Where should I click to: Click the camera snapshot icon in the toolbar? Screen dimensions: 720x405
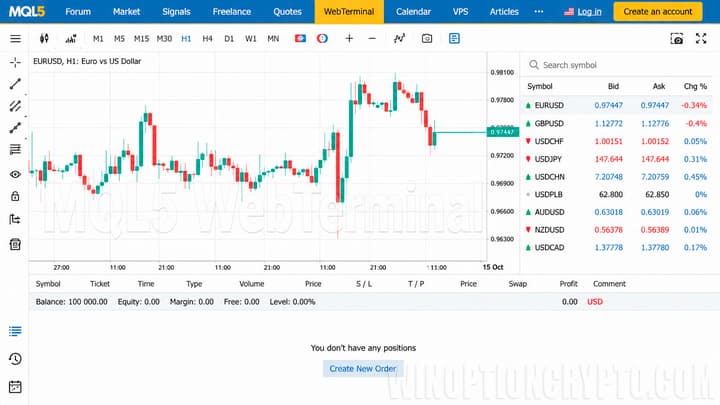[x=427, y=39]
